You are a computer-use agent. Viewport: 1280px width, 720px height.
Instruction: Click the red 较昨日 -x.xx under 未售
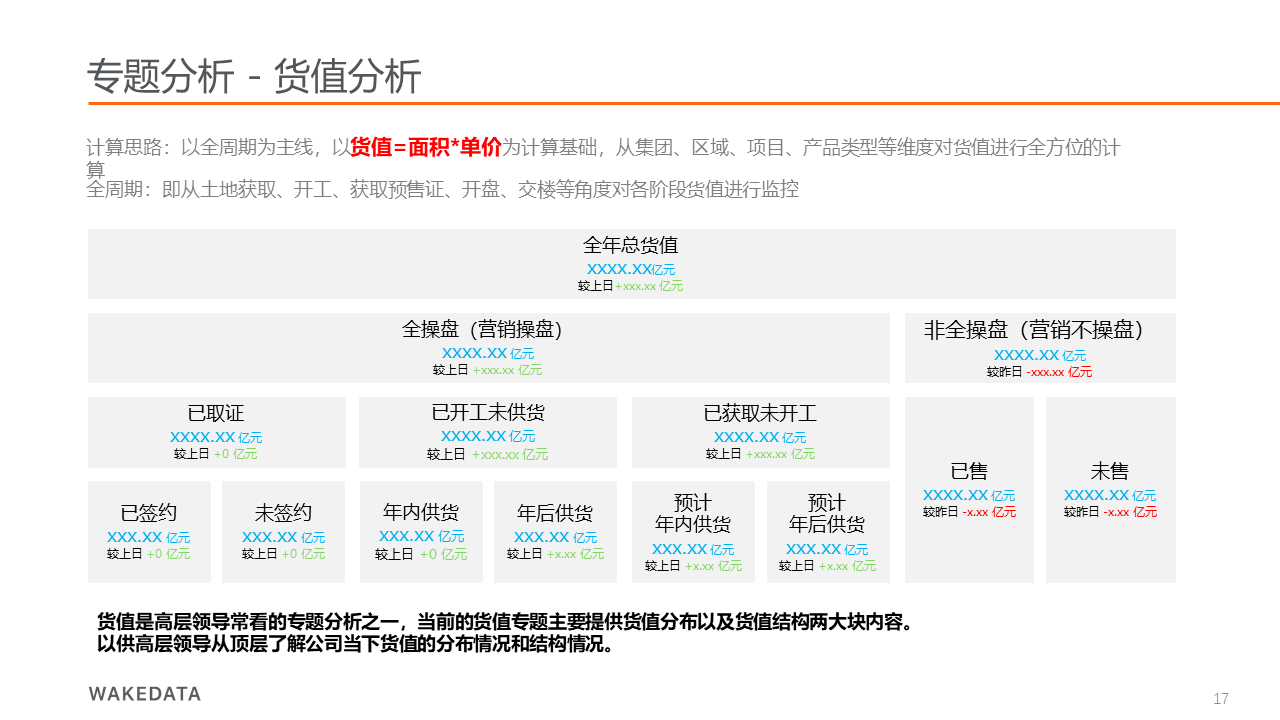(x=1111, y=512)
